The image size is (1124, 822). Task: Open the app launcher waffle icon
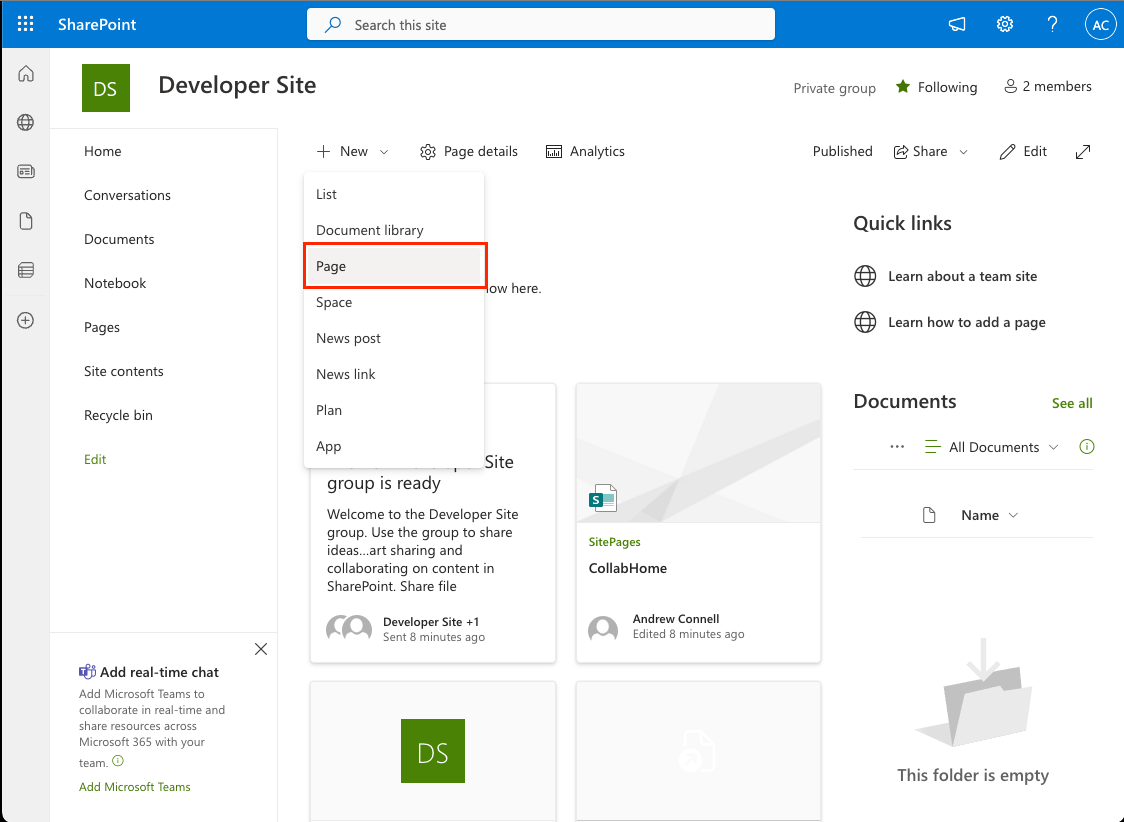[x=26, y=24]
